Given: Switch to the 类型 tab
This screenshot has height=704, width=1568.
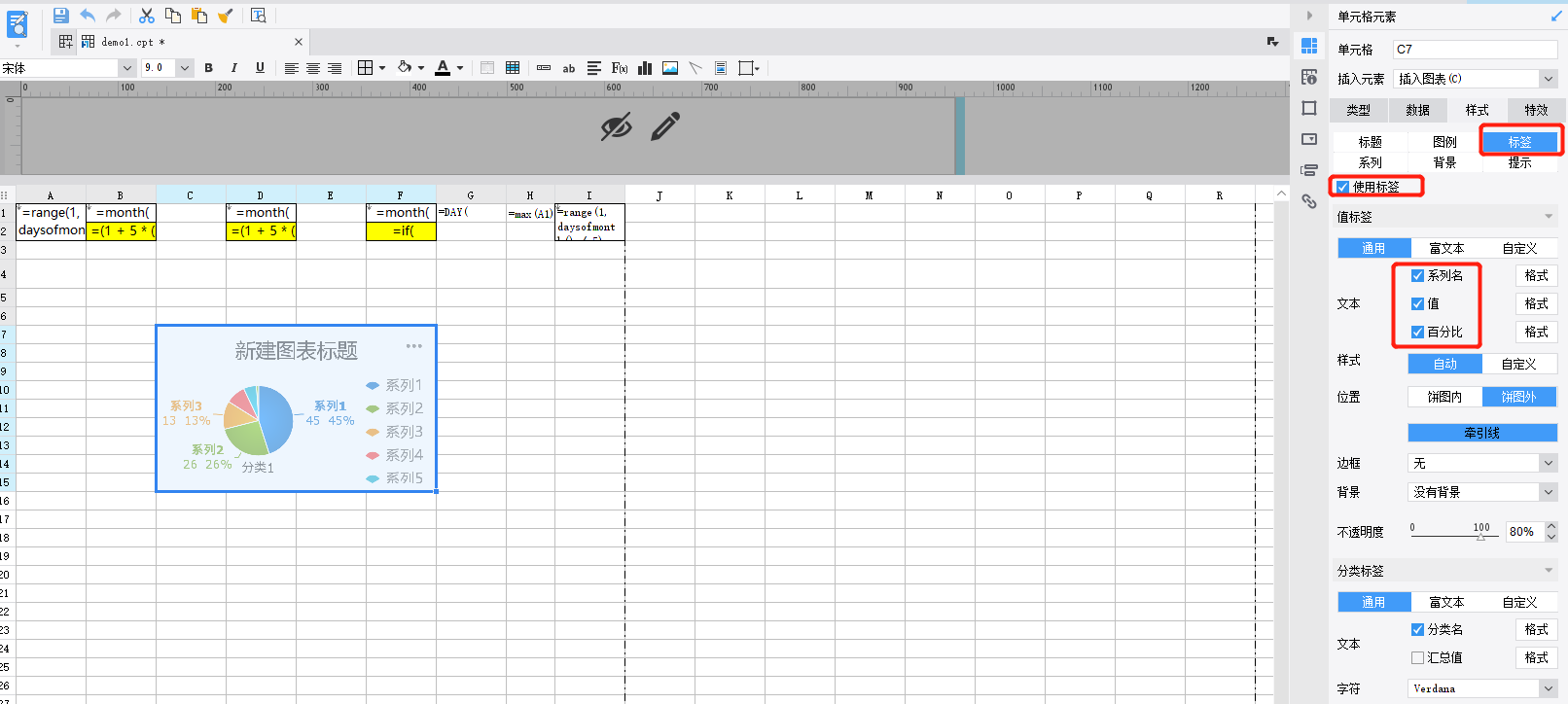Looking at the screenshot, I should (1359, 110).
